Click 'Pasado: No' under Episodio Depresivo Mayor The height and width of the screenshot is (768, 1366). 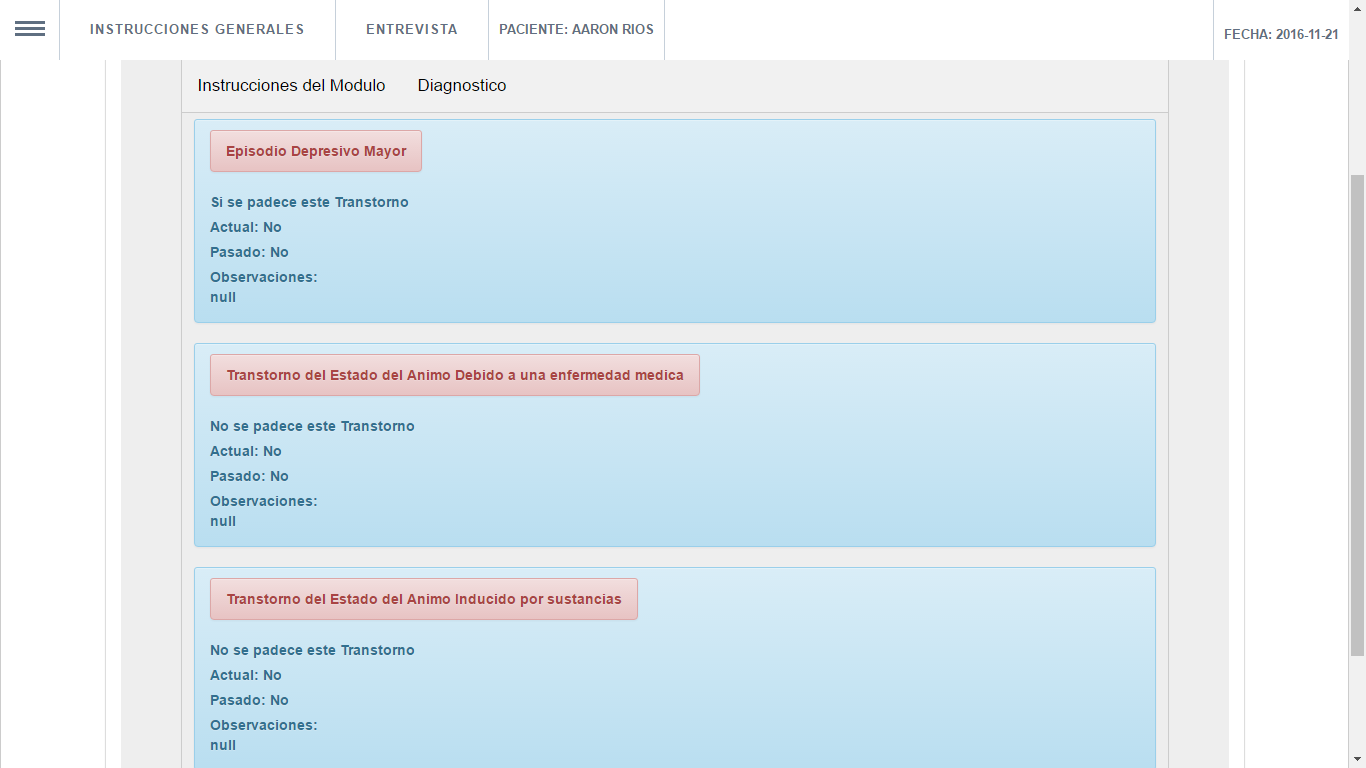tap(249, 252)
